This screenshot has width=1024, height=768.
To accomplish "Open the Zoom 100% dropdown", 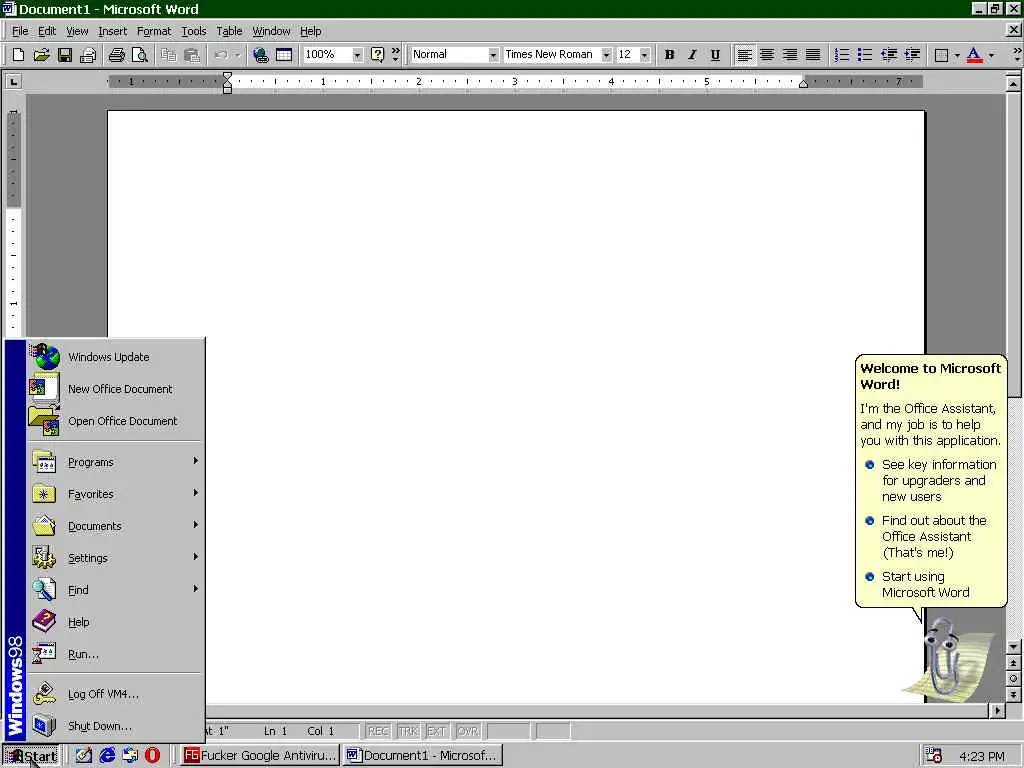I will [x=357, y=55].
